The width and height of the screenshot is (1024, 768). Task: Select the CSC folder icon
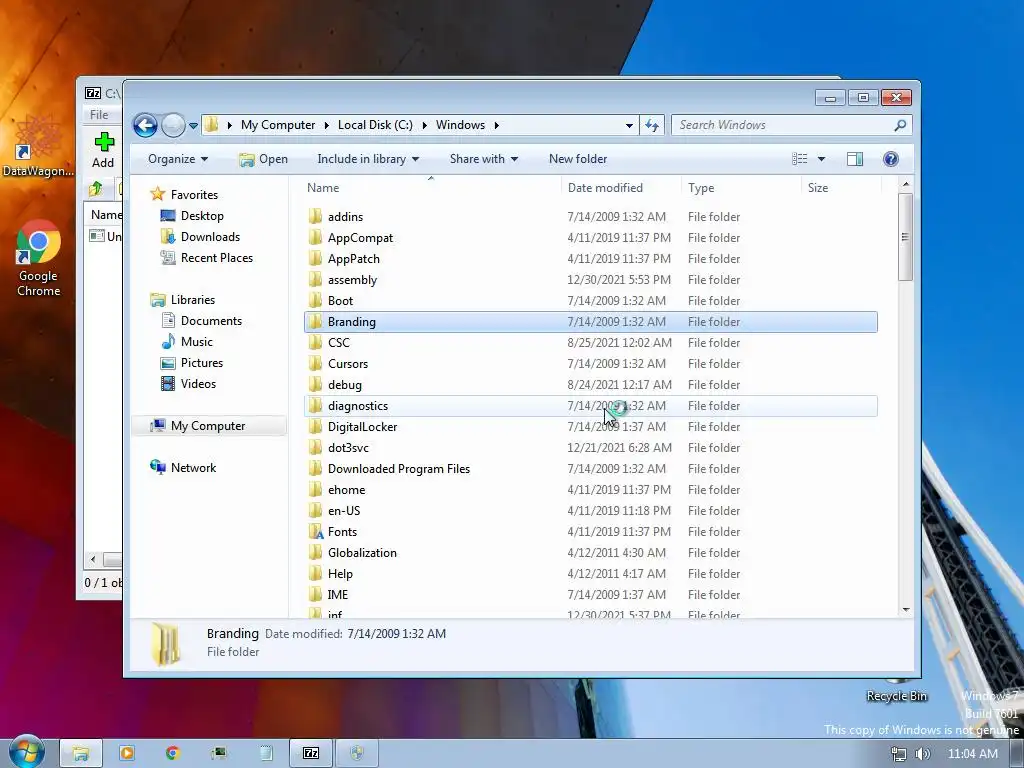(x=315, y=342)
